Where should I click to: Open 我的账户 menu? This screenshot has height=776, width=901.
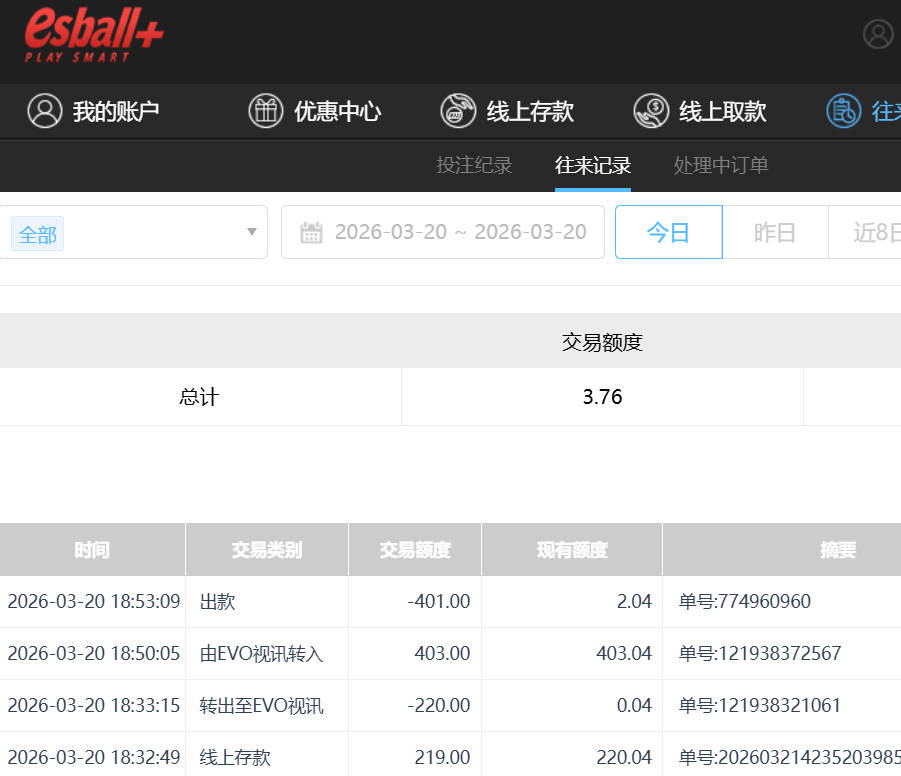click(x=116, y=111)
